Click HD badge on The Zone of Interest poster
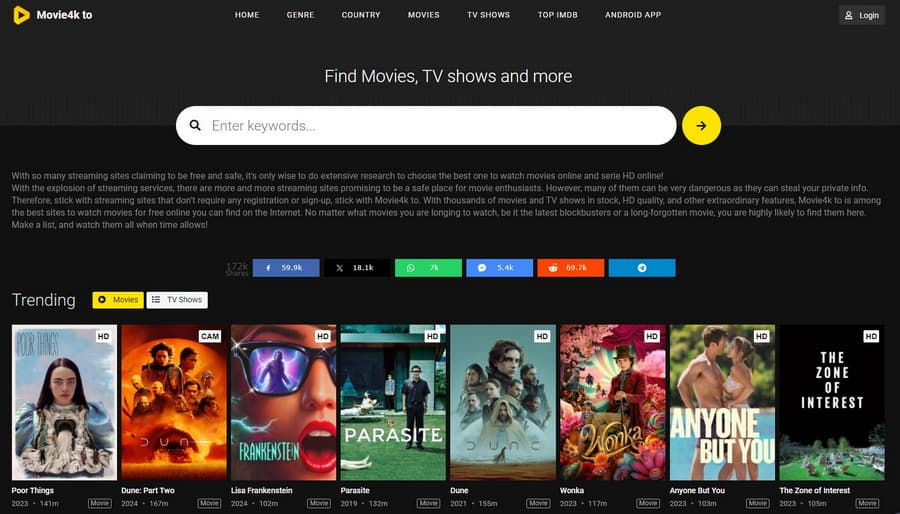 point(871,337)
